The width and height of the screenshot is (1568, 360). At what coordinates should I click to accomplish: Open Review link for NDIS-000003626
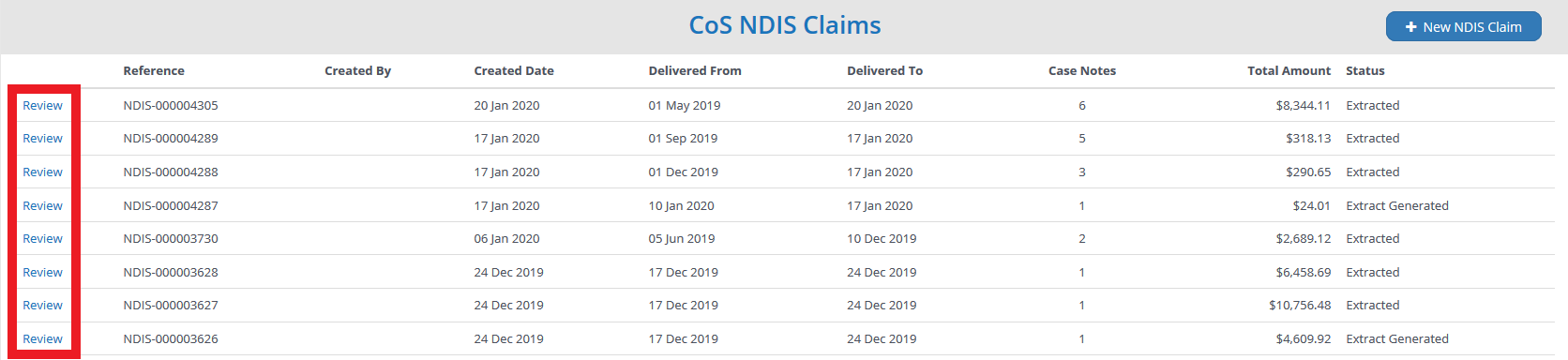coord(43,339)
